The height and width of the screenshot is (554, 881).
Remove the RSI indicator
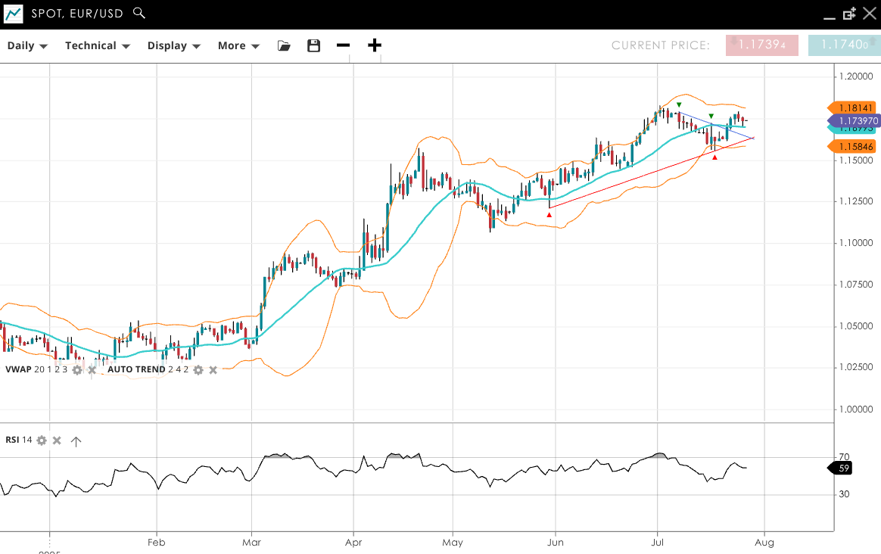57,440
